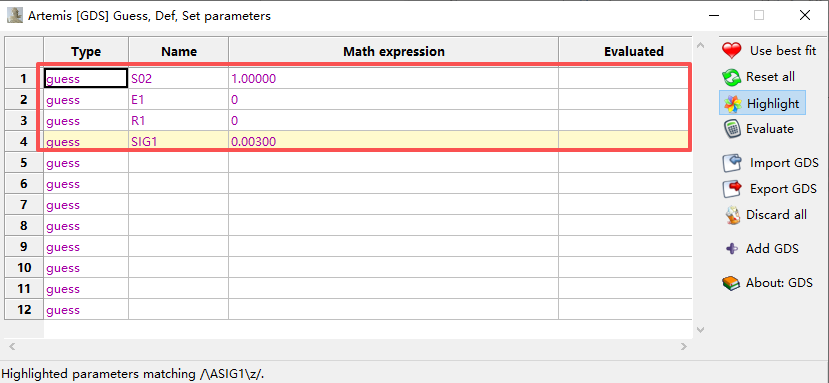This screenshot has height=383, width=829.
Task: Click the Use best fit heart icon
Action: click(x=732, y=51)
